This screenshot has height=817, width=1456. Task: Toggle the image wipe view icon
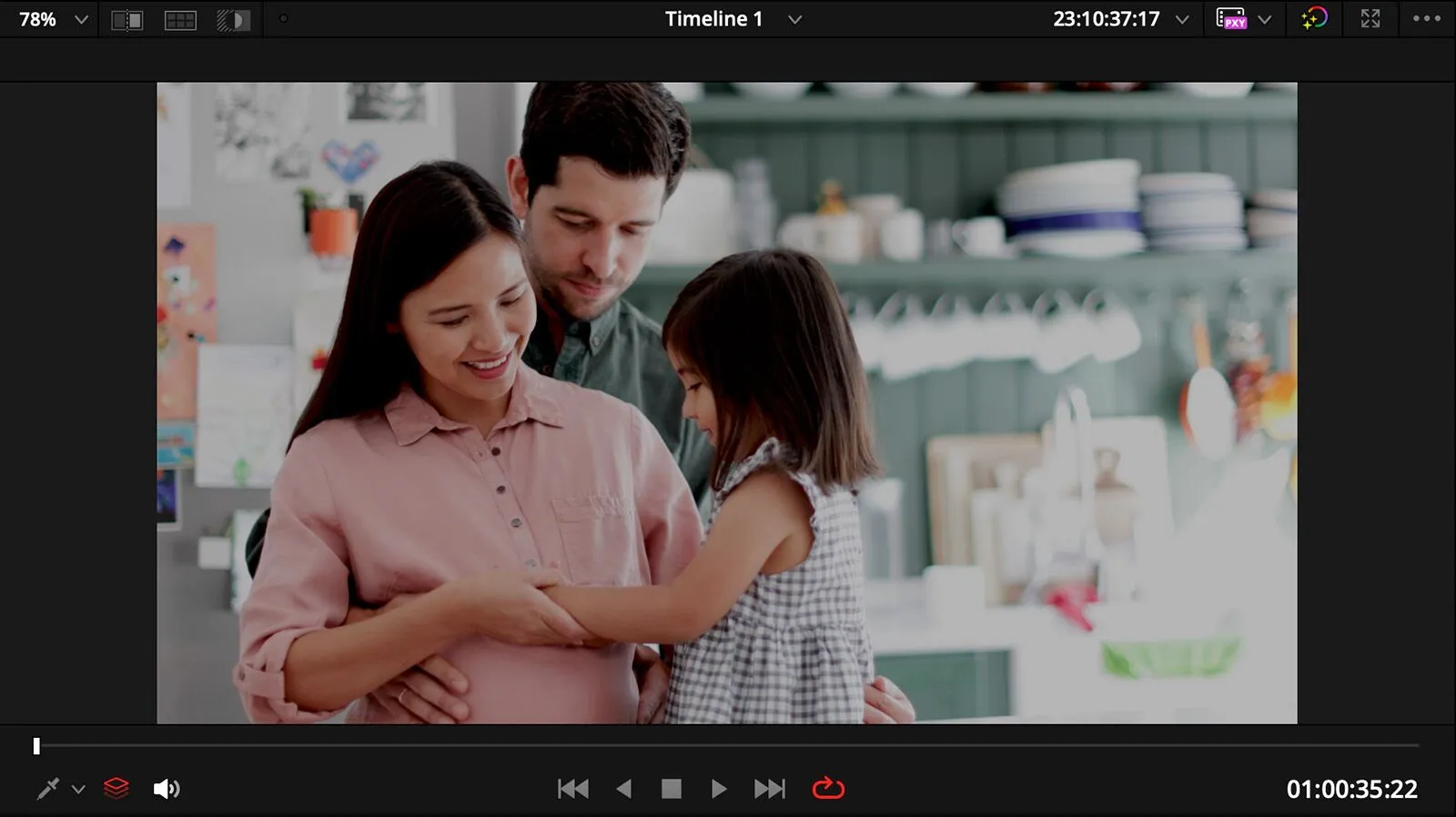point(126,20)
